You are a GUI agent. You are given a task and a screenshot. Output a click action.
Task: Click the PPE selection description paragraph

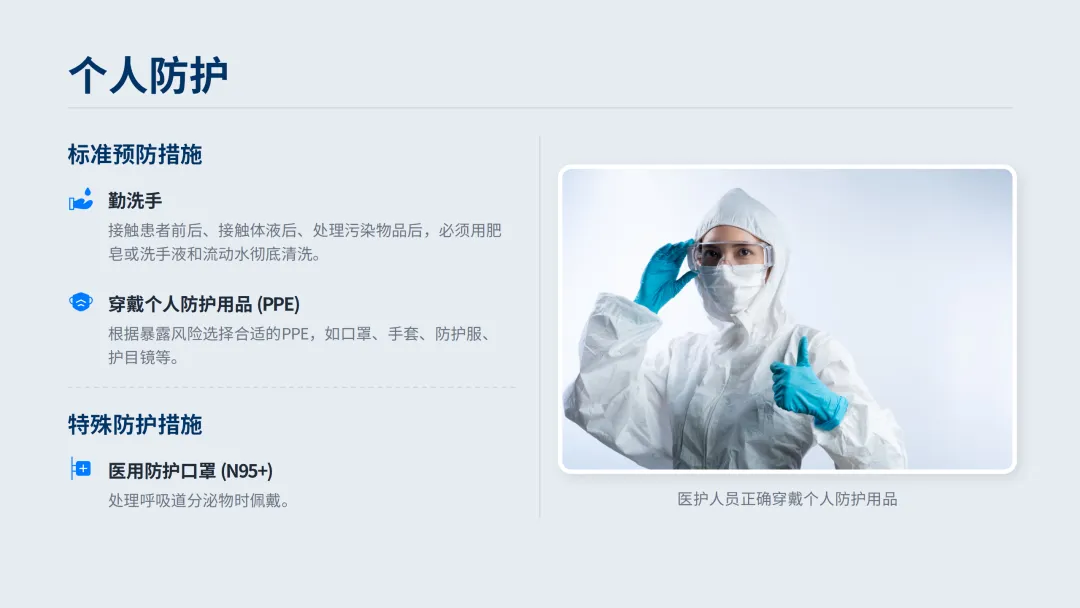(301, 346)
